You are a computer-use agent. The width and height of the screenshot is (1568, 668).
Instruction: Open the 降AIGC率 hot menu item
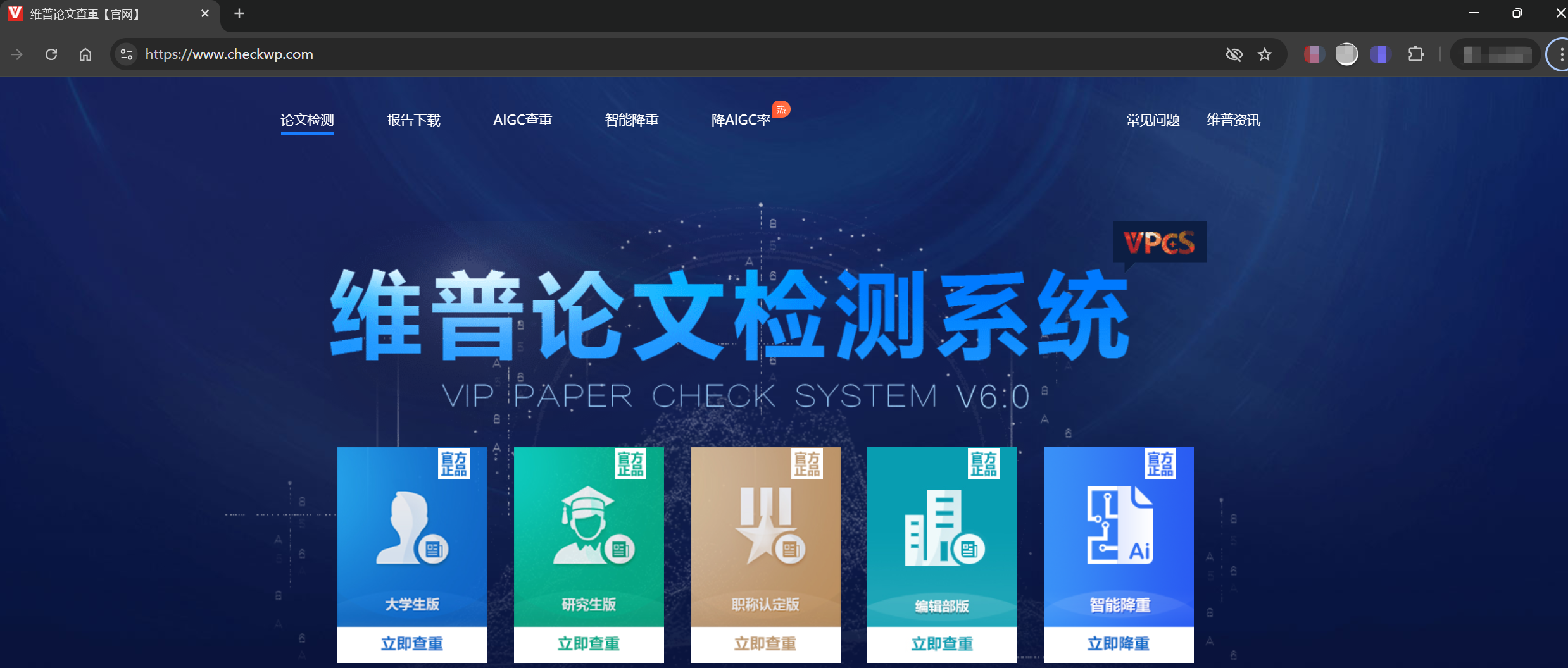741,120
